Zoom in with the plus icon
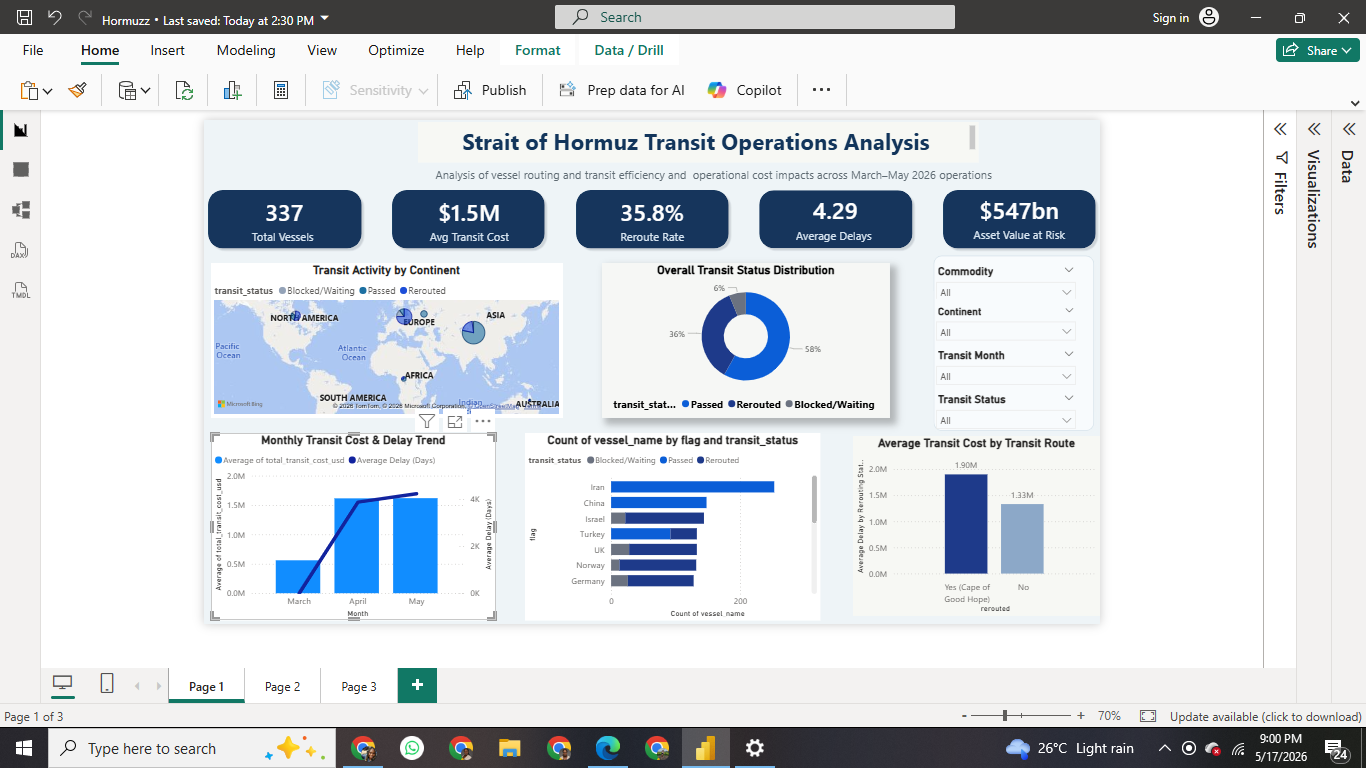 [x=1080, y=716]
